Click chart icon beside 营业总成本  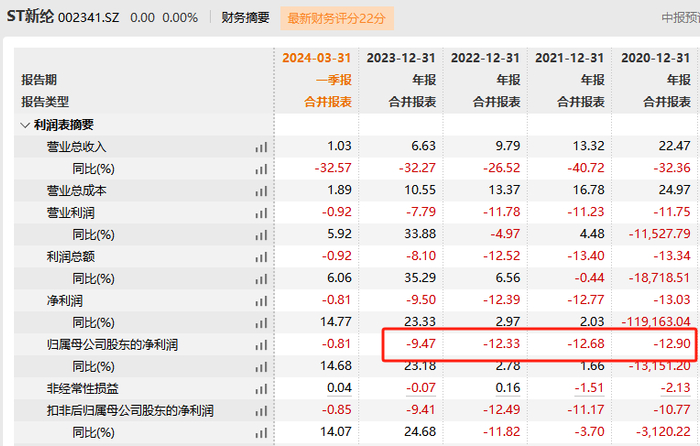pyautogui.click(x=262, y=191)
